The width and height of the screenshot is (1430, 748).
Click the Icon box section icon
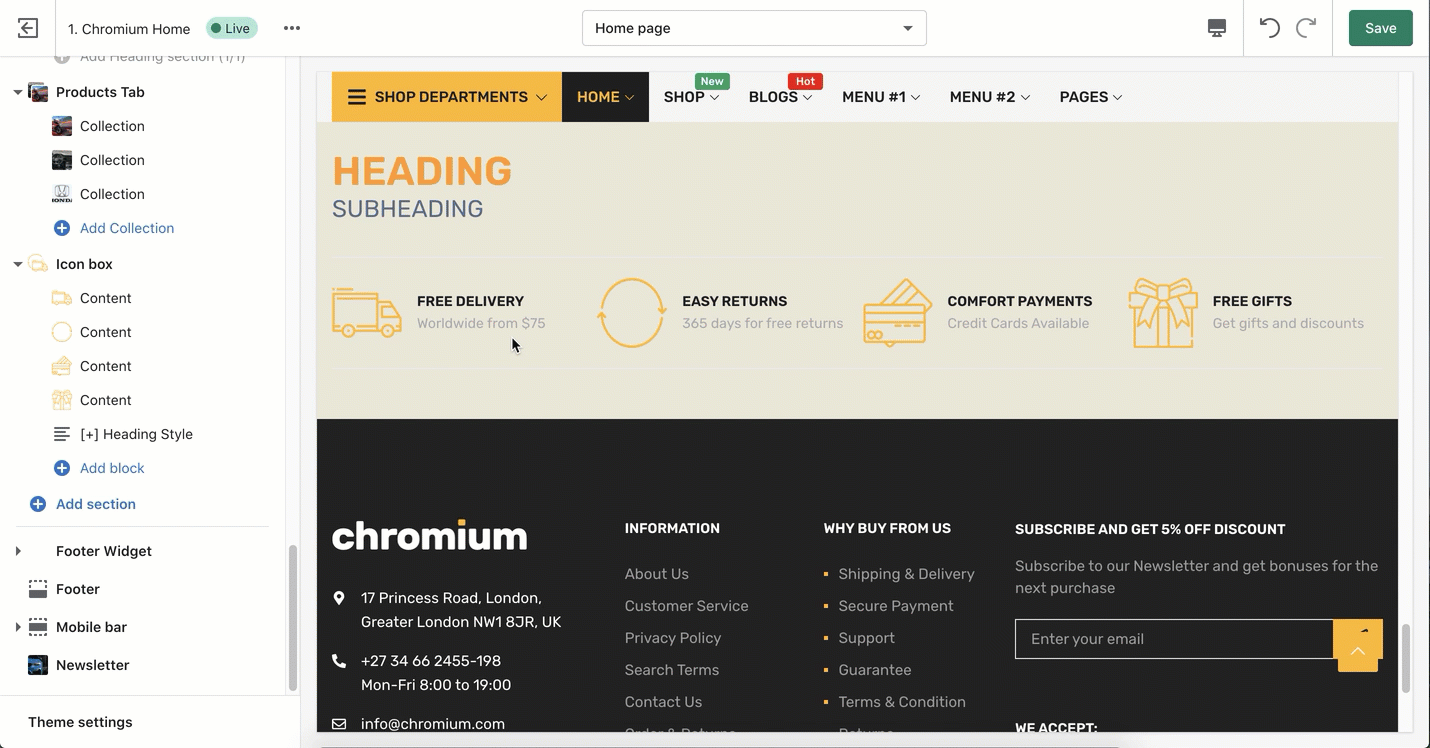point(38,264)
